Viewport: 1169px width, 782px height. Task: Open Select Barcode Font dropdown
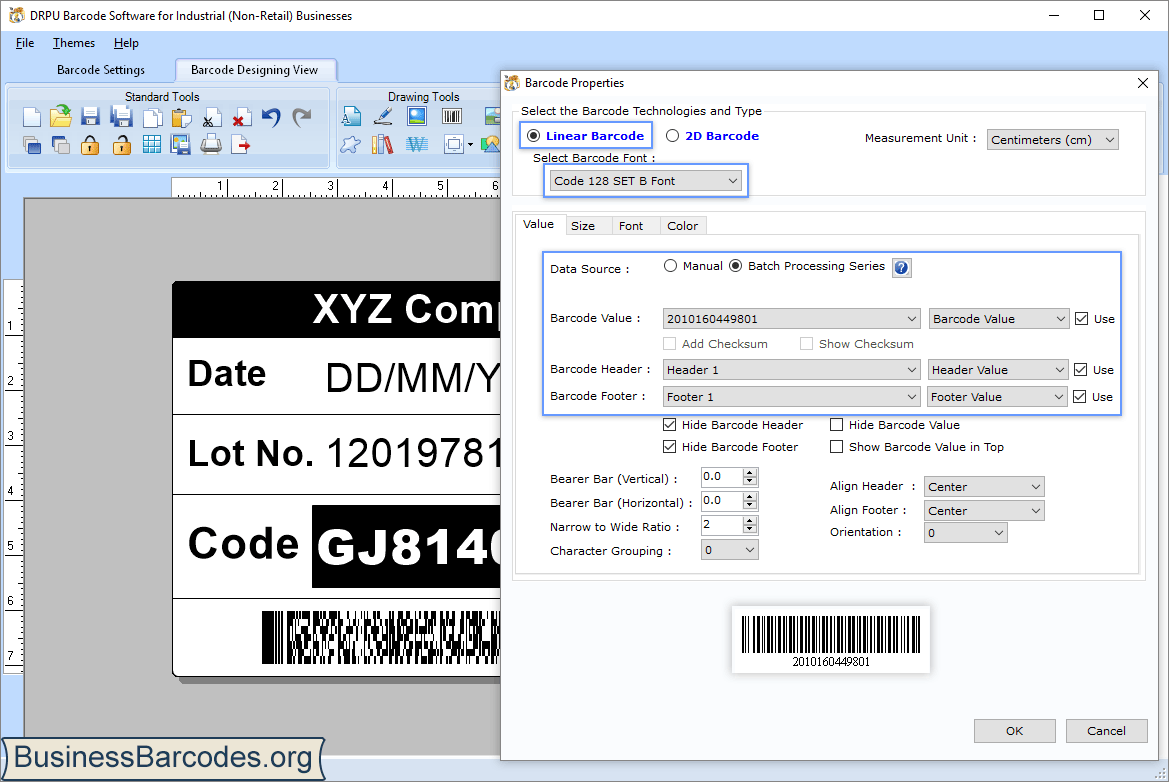pos(646,181)
